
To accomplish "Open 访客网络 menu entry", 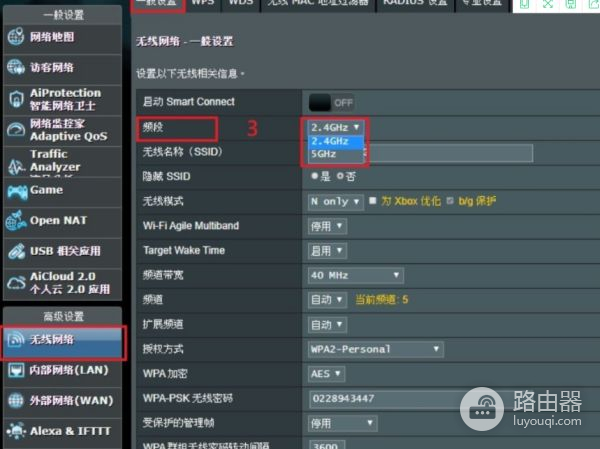I will coord(62,68).
